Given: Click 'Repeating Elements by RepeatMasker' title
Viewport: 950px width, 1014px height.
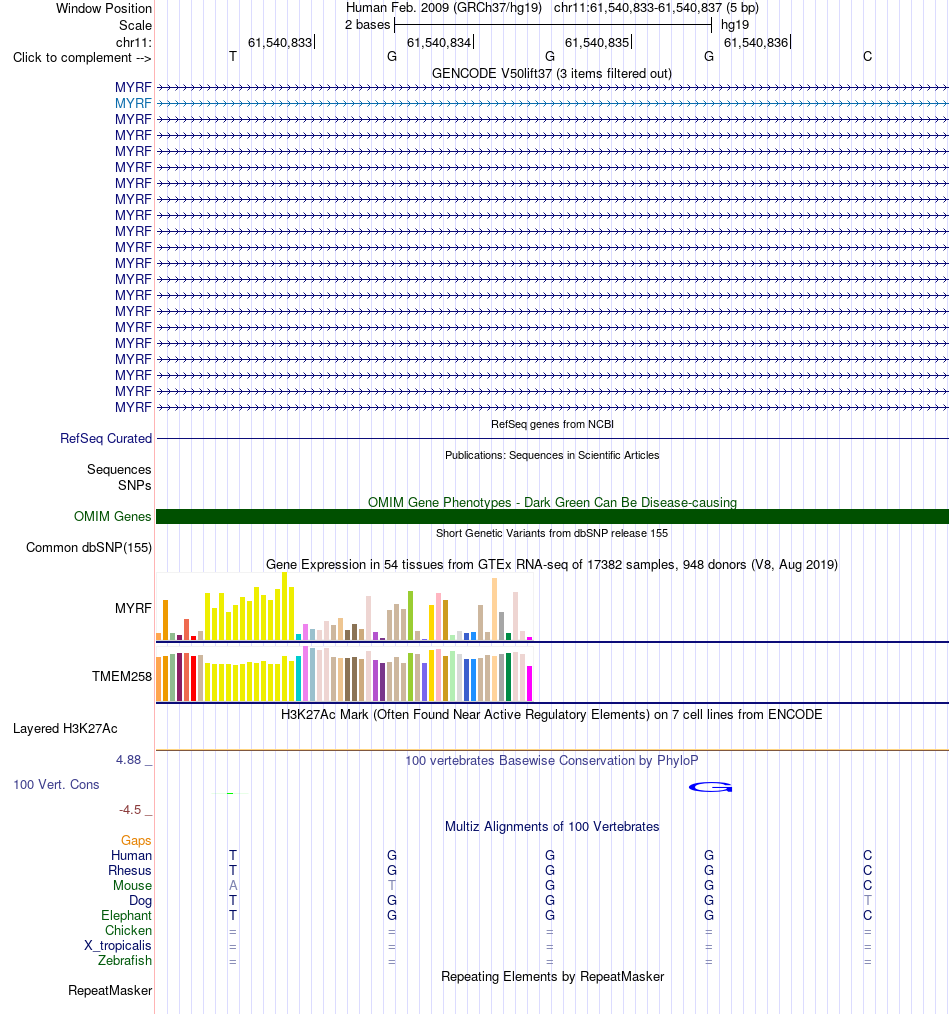Looking at the screenshot, I should pos(552,976).
